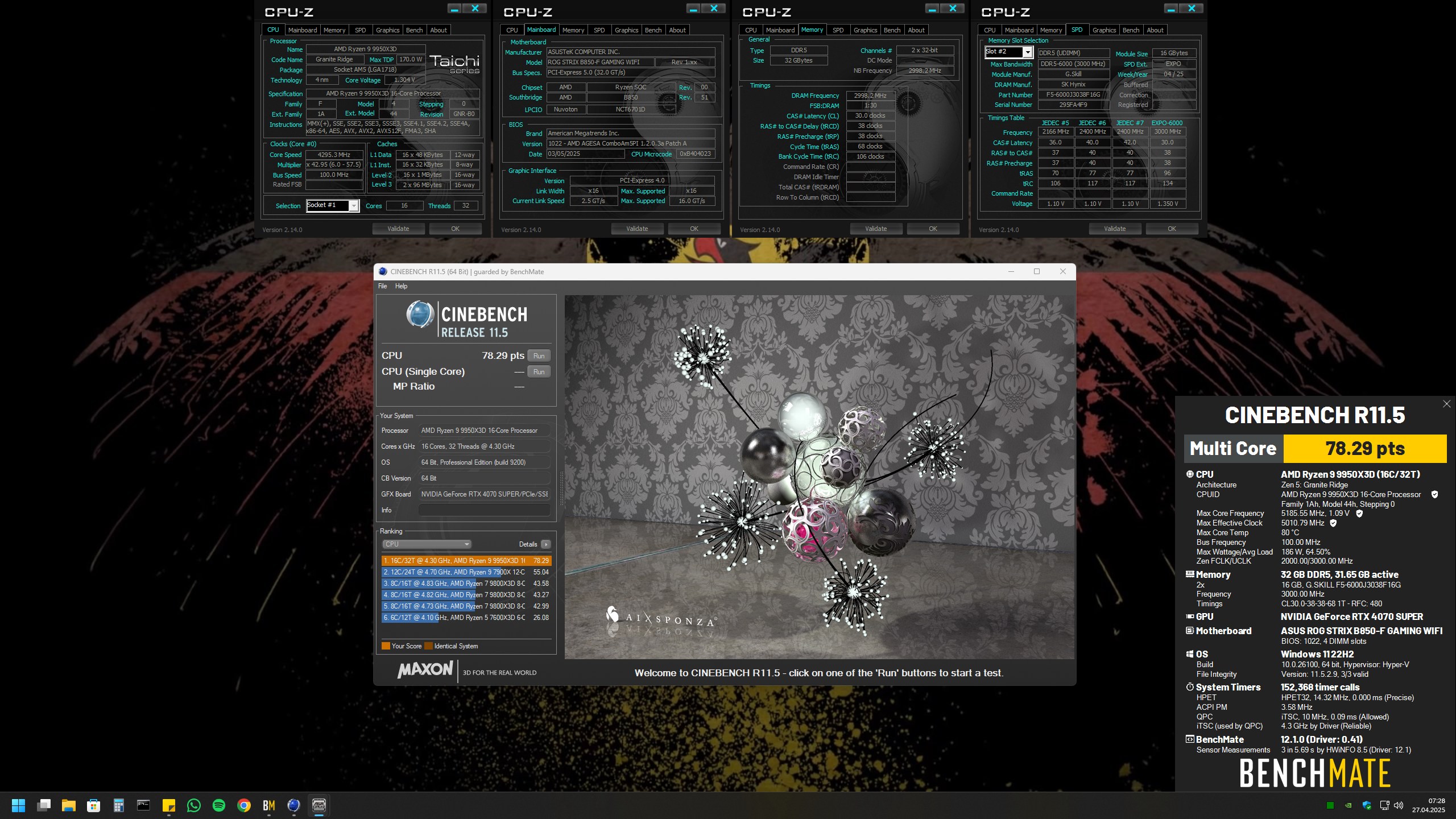The image size is (1456, 819).
Task: Launch Microsoft Store from the taskbar
Action: point(94,805)
